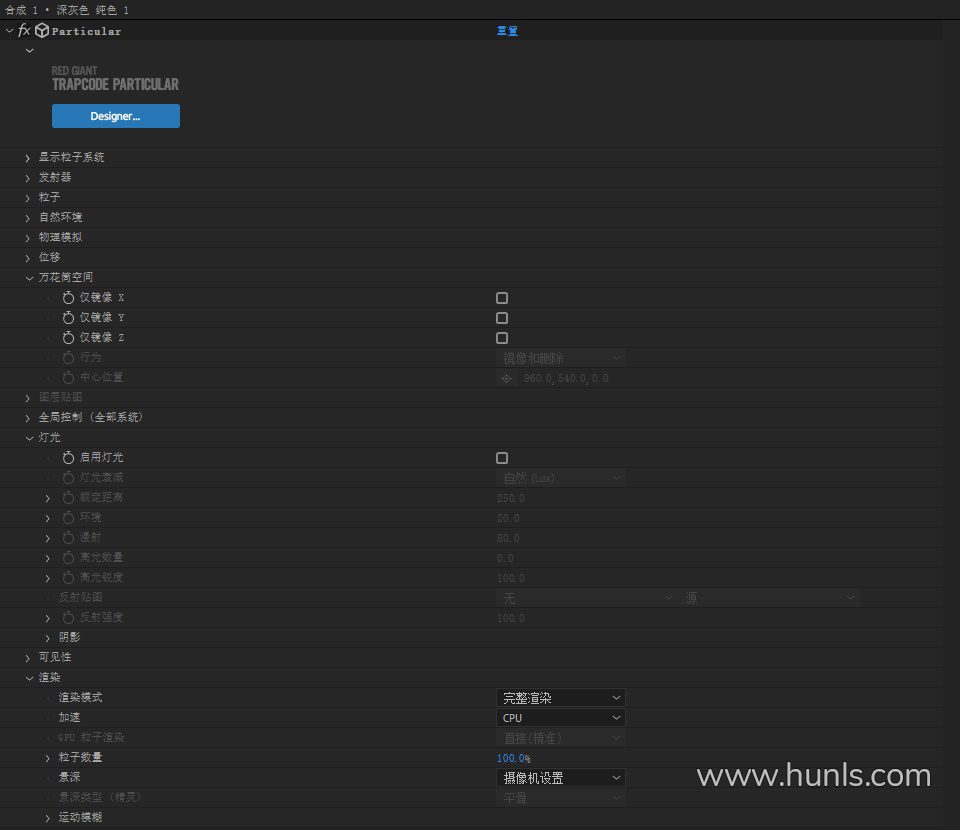Click stopwatch for 行为
This screenshot has height=830, width=960.
68,357
